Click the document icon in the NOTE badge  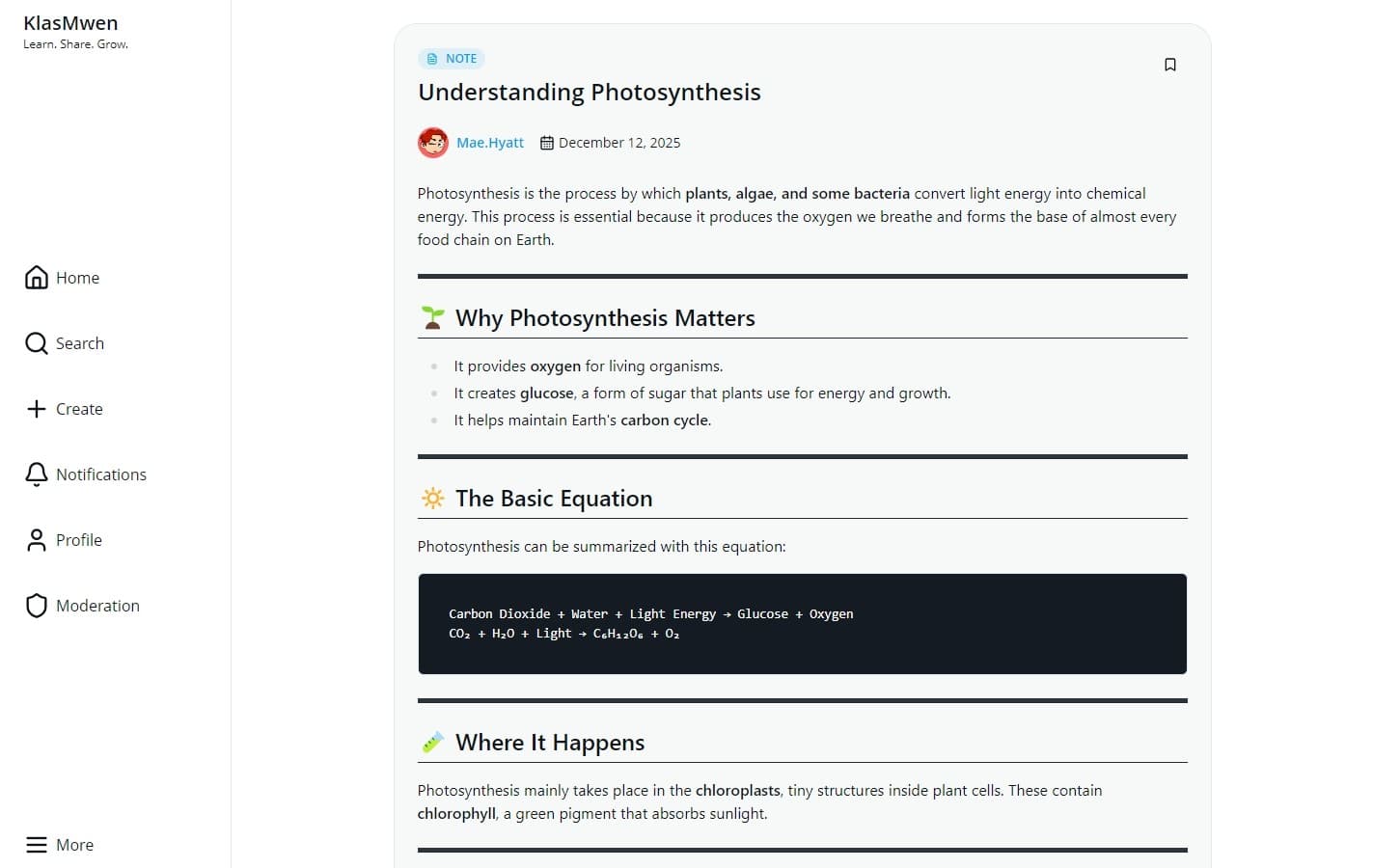coord(430,58)
